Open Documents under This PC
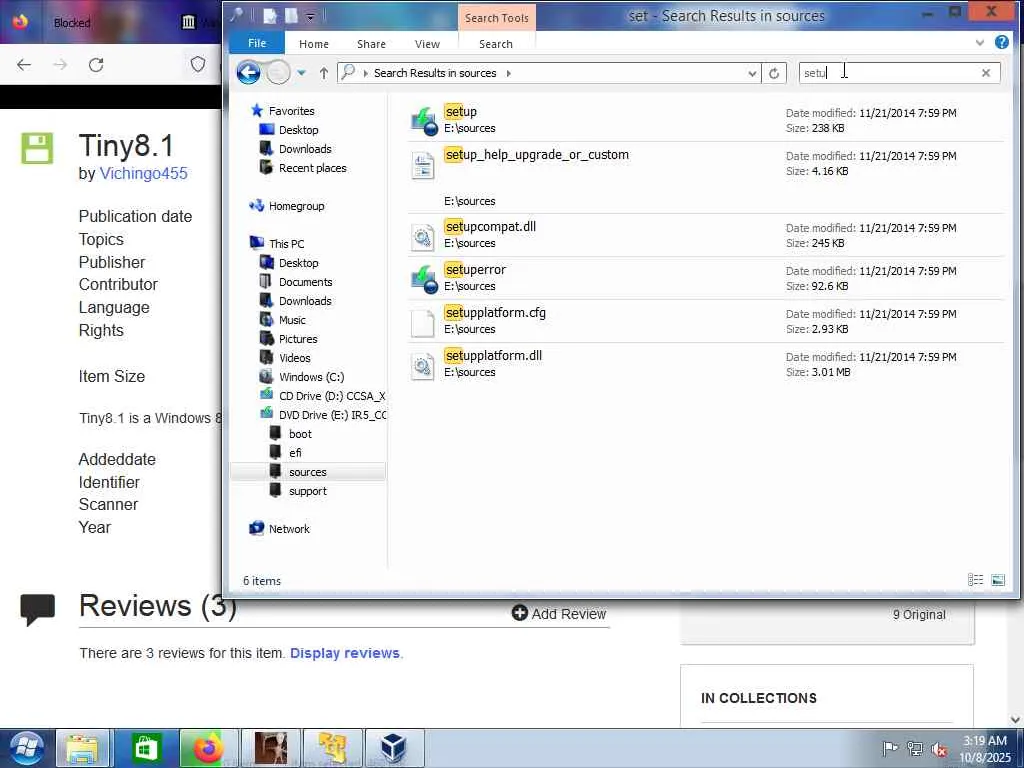This screenshot has height=768, width=1024. pyautogui.click(x=305, y=282)
